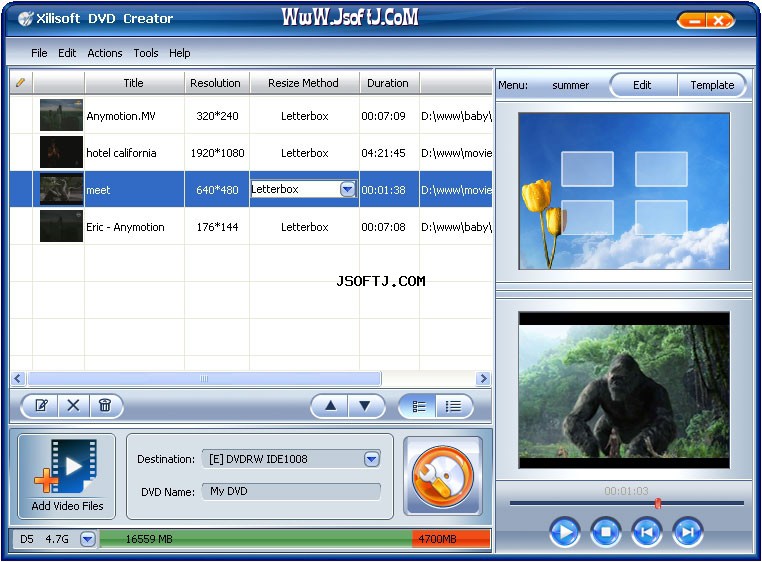The width and height of the screenshot is (762, 562).
Task: Click the title text "Anymotion.MV"
Action: [121, 116]
